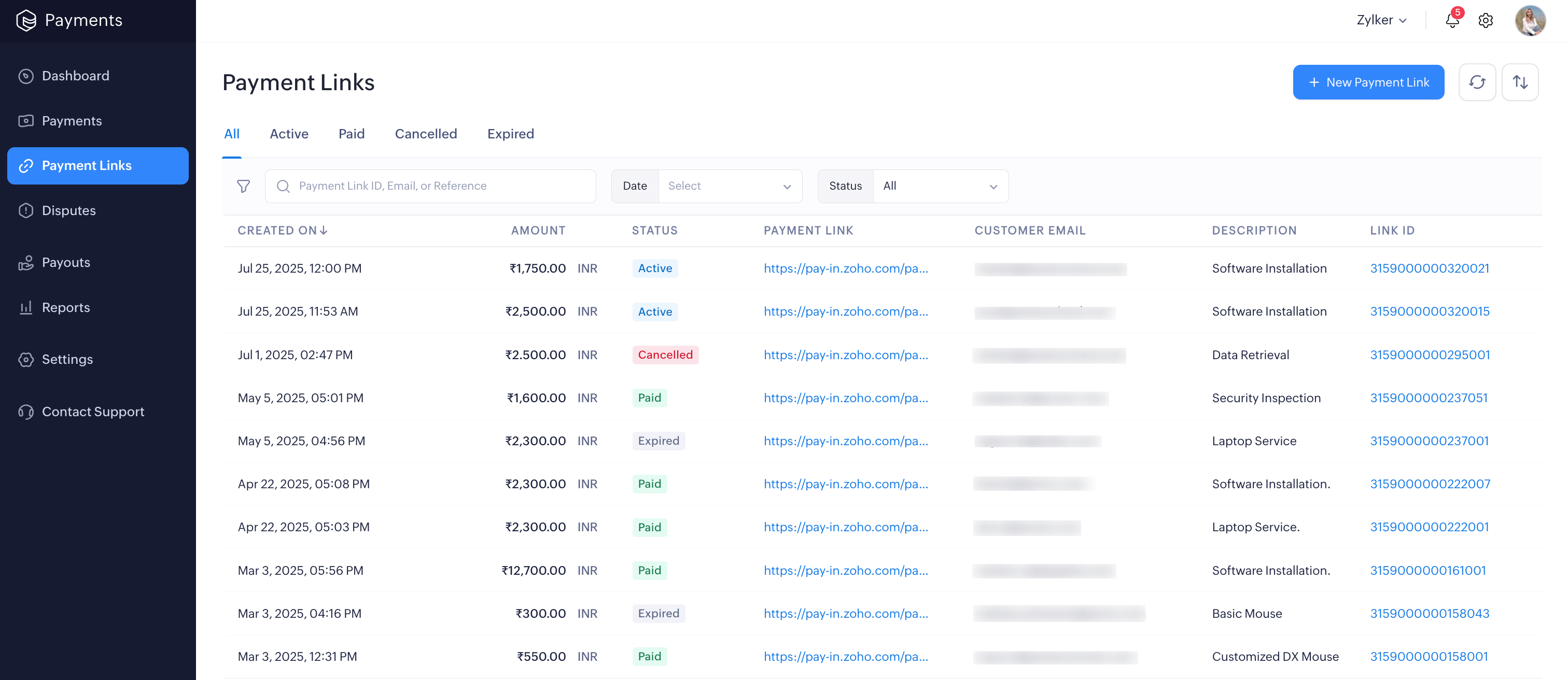Screen dimensions: 1568x680
Task: Open Reports from the sidebar
Action: [66, 308]
